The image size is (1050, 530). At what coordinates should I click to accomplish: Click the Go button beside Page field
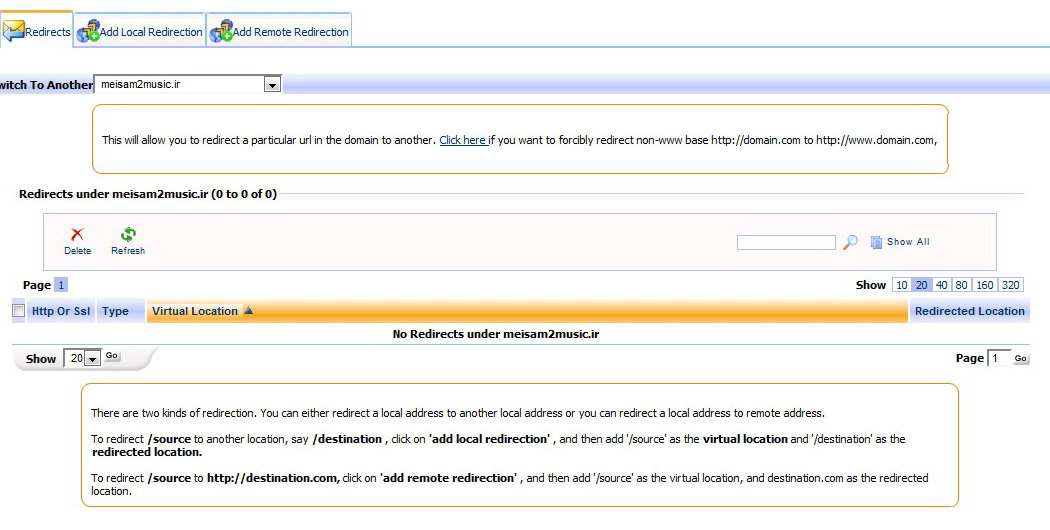(1021, 358)
